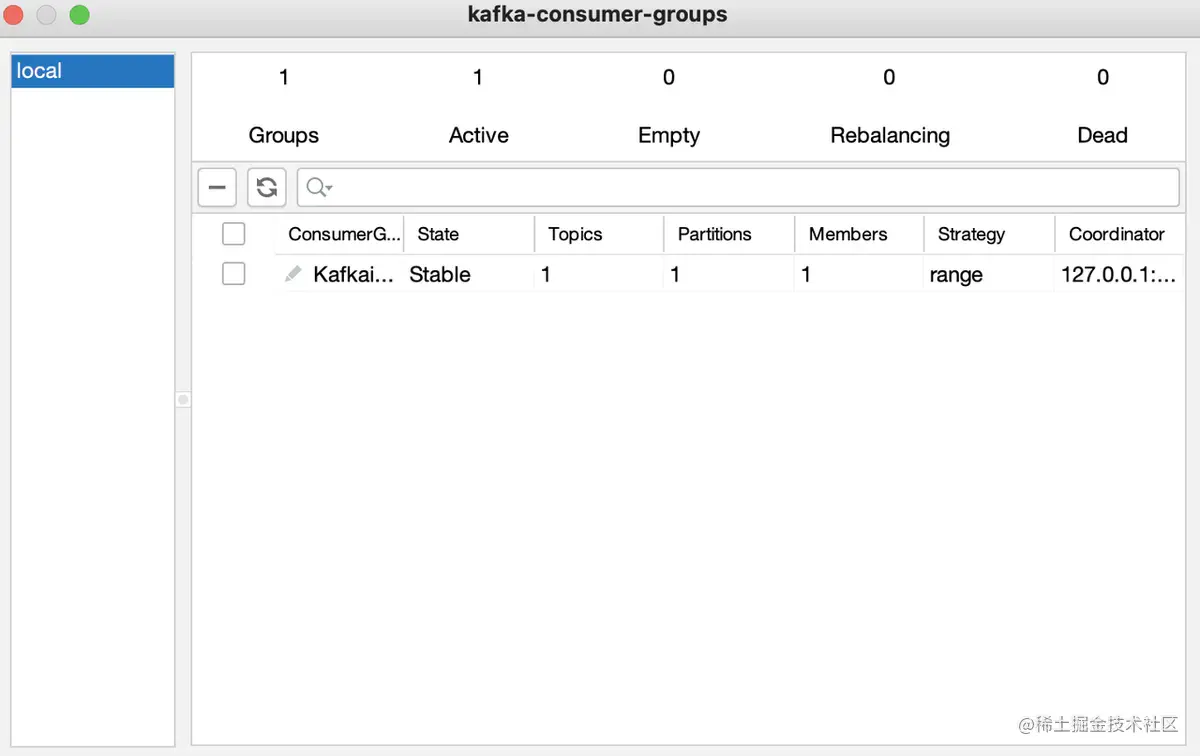Sort by ConsumerG... column header
Viewport: 1200px width, 756px height.
coord(343,234)
